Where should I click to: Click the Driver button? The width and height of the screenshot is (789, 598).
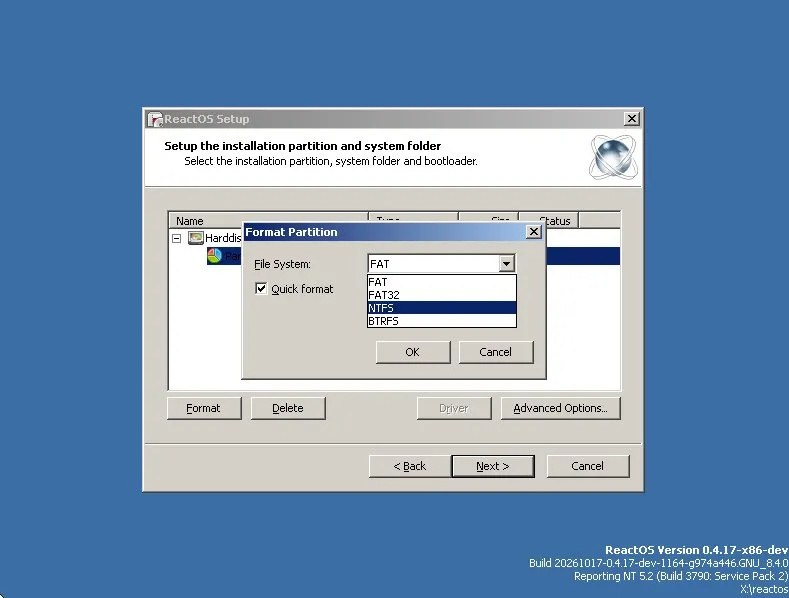point(454,408)
